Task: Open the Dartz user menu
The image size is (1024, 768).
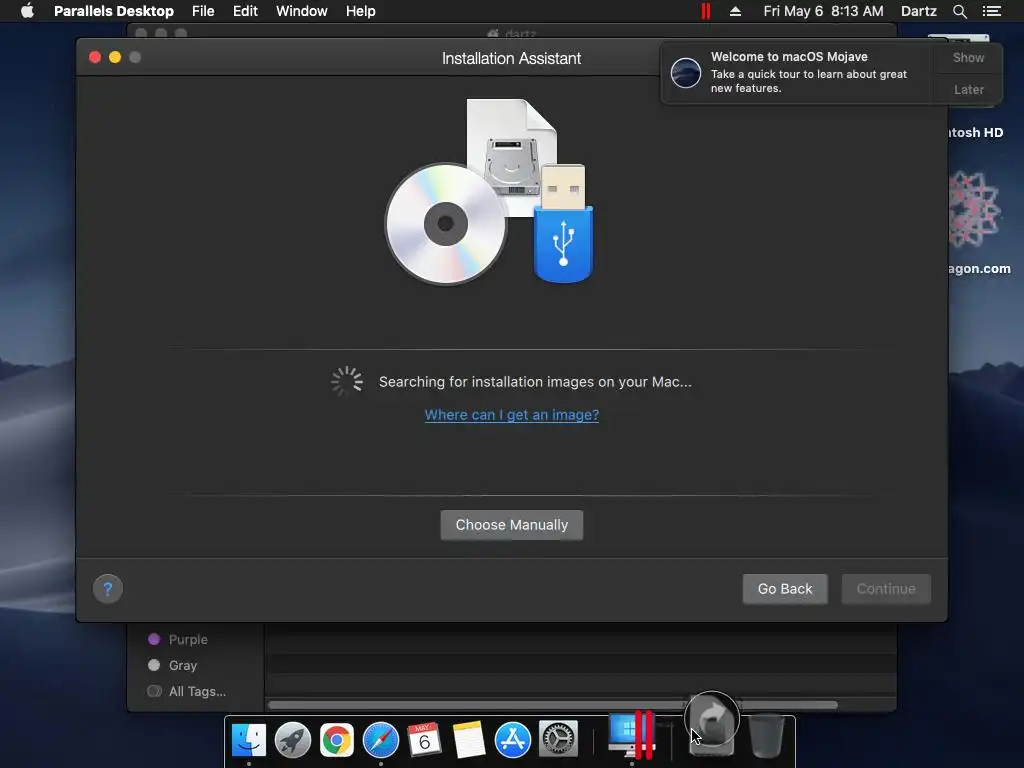Action: click(919, 11)
